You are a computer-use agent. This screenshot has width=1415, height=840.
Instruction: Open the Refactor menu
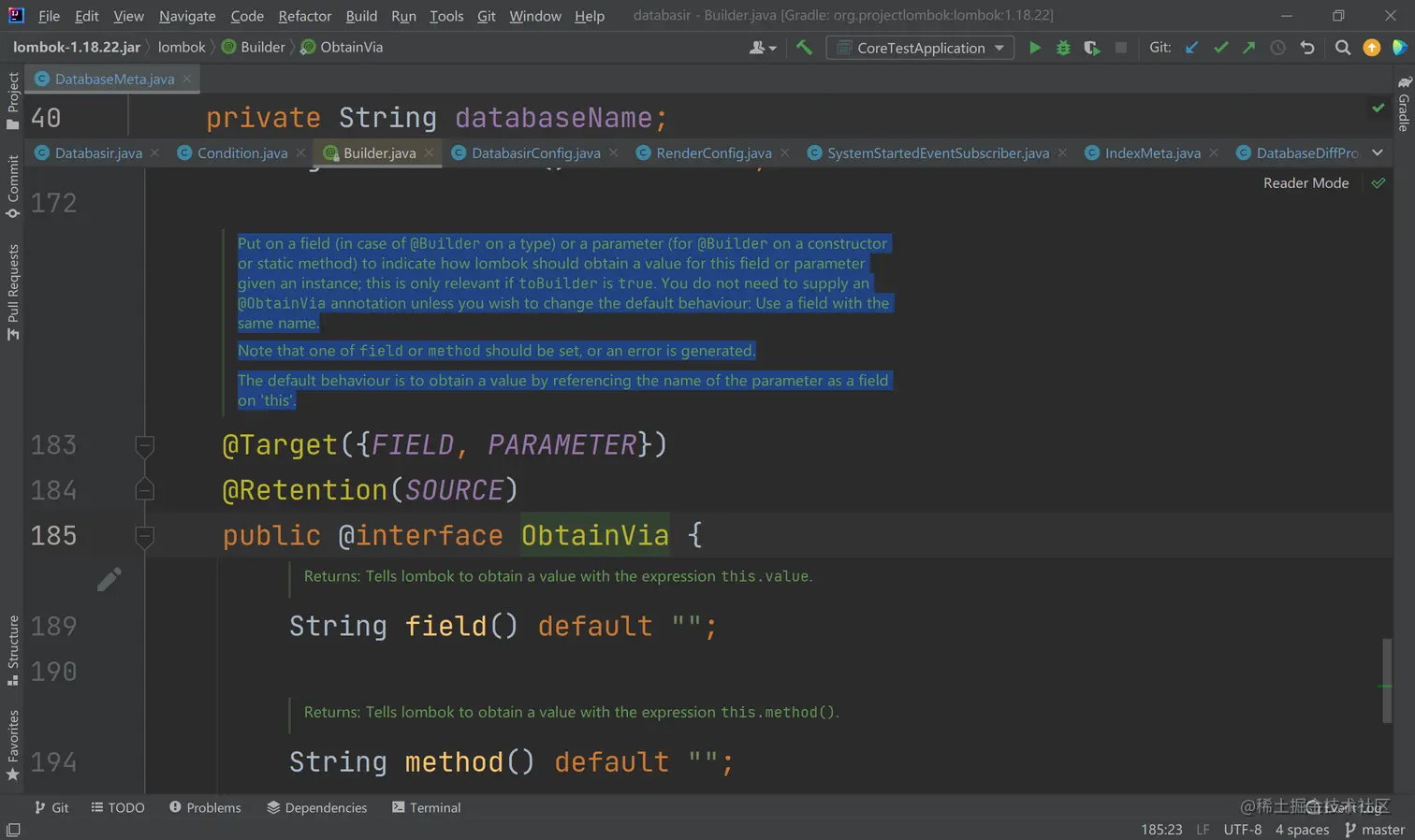(304, 16)
